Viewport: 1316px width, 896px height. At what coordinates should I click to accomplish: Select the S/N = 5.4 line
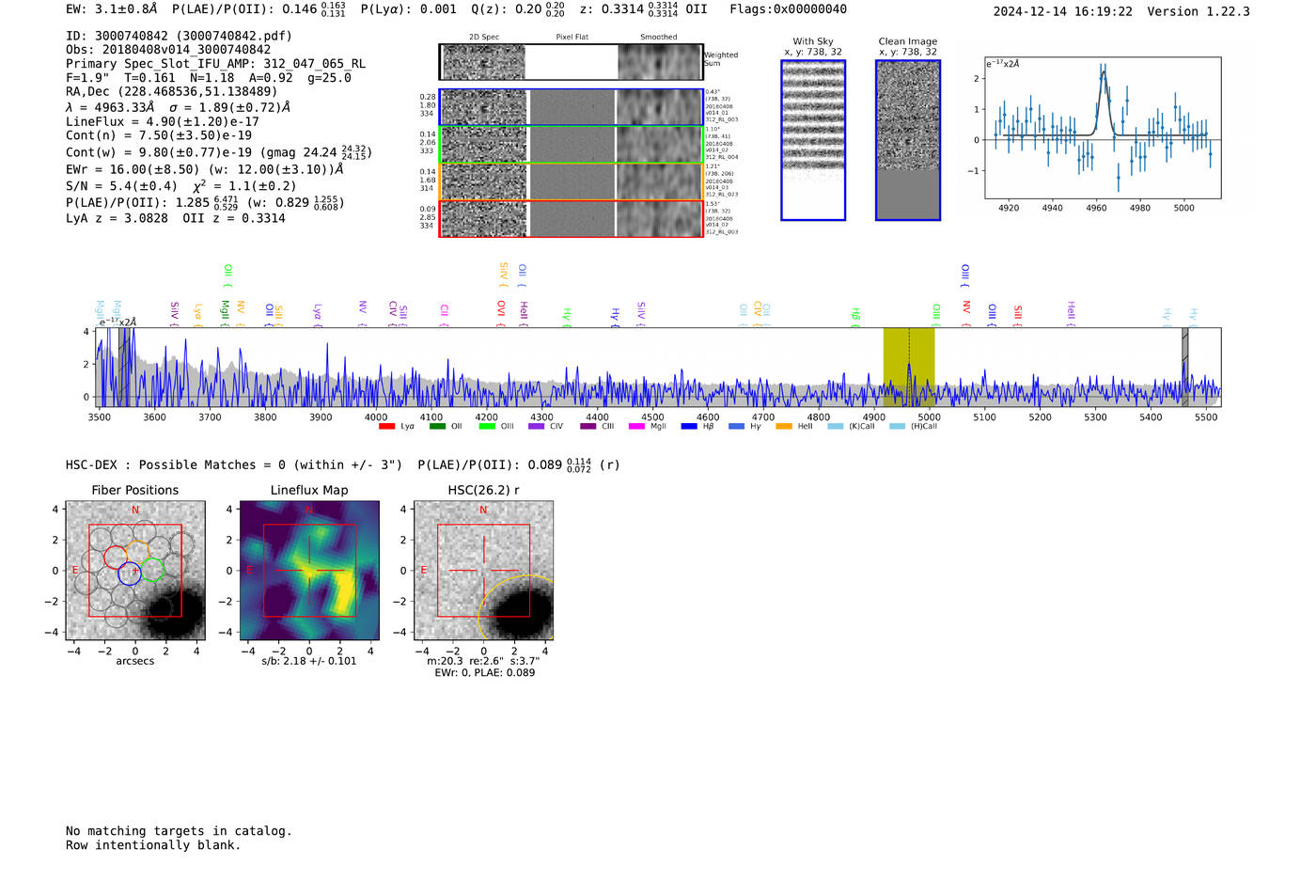point(181,186)
